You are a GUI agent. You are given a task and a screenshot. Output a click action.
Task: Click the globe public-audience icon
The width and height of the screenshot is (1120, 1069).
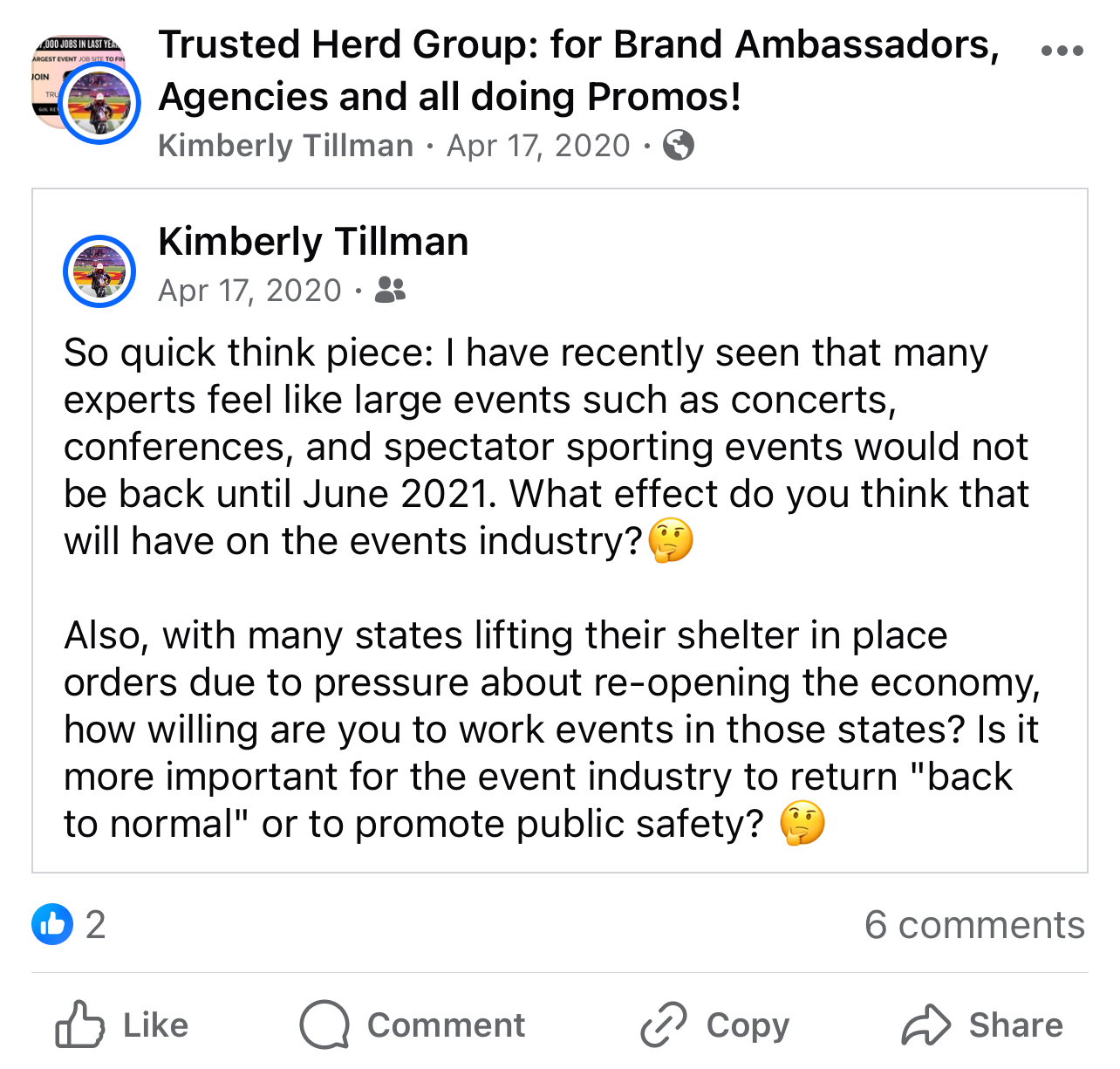point(678,145)
